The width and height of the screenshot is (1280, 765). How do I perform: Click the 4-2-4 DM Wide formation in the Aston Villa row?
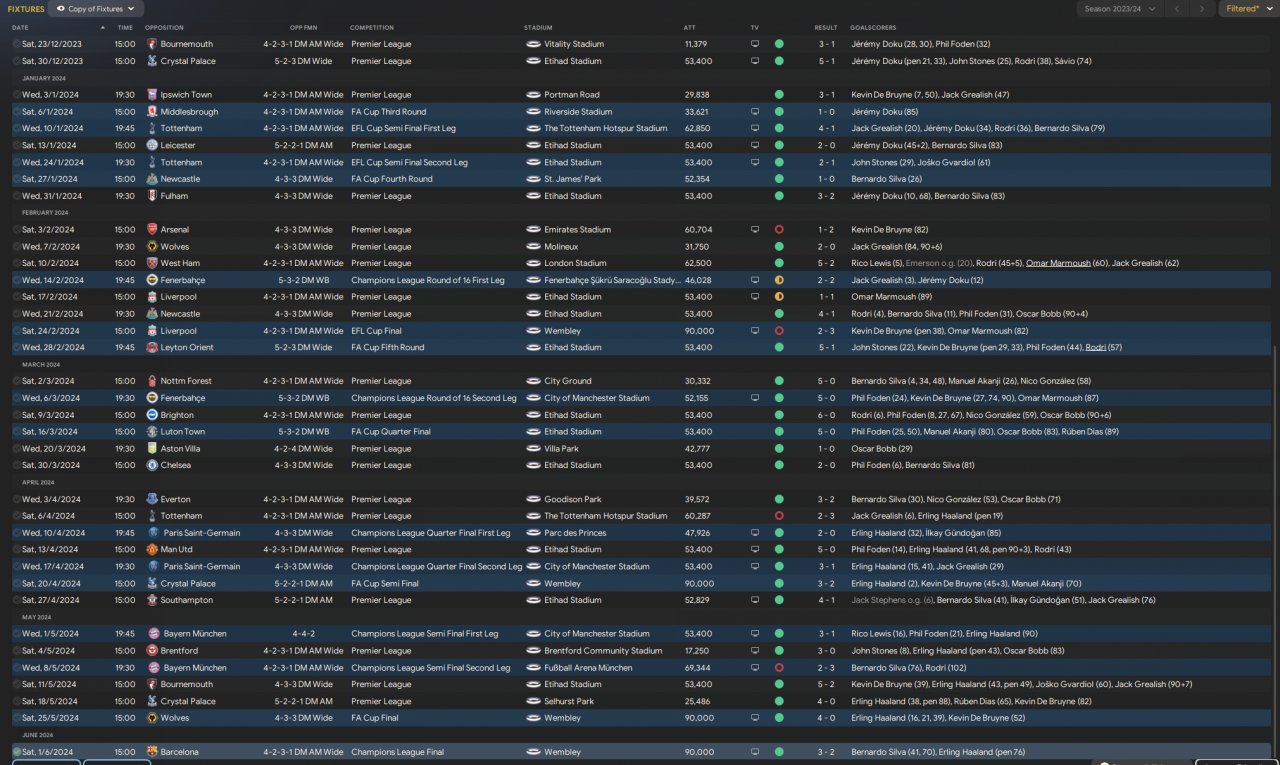click(304, 449)
